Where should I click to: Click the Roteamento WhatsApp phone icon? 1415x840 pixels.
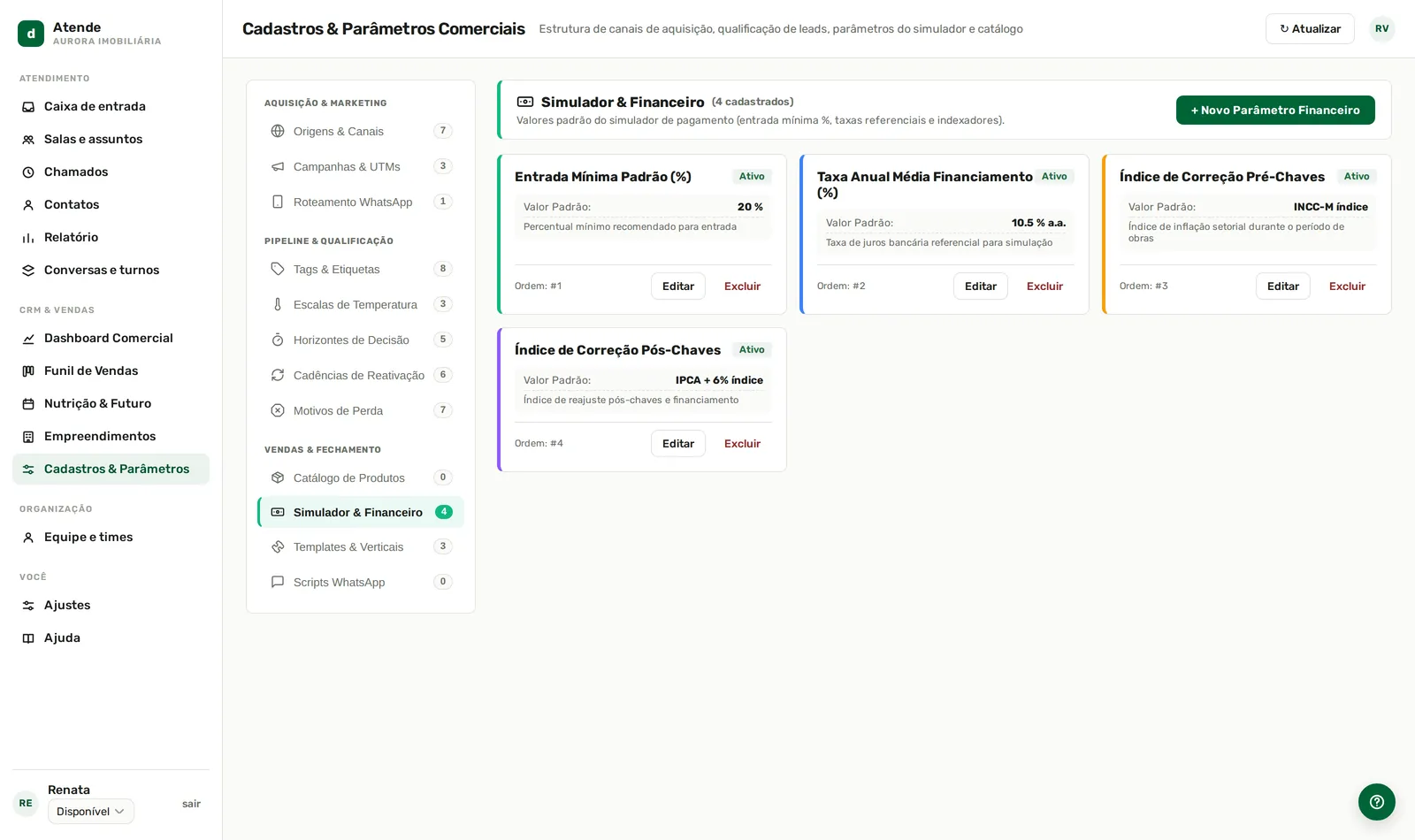tap(278, 202)
